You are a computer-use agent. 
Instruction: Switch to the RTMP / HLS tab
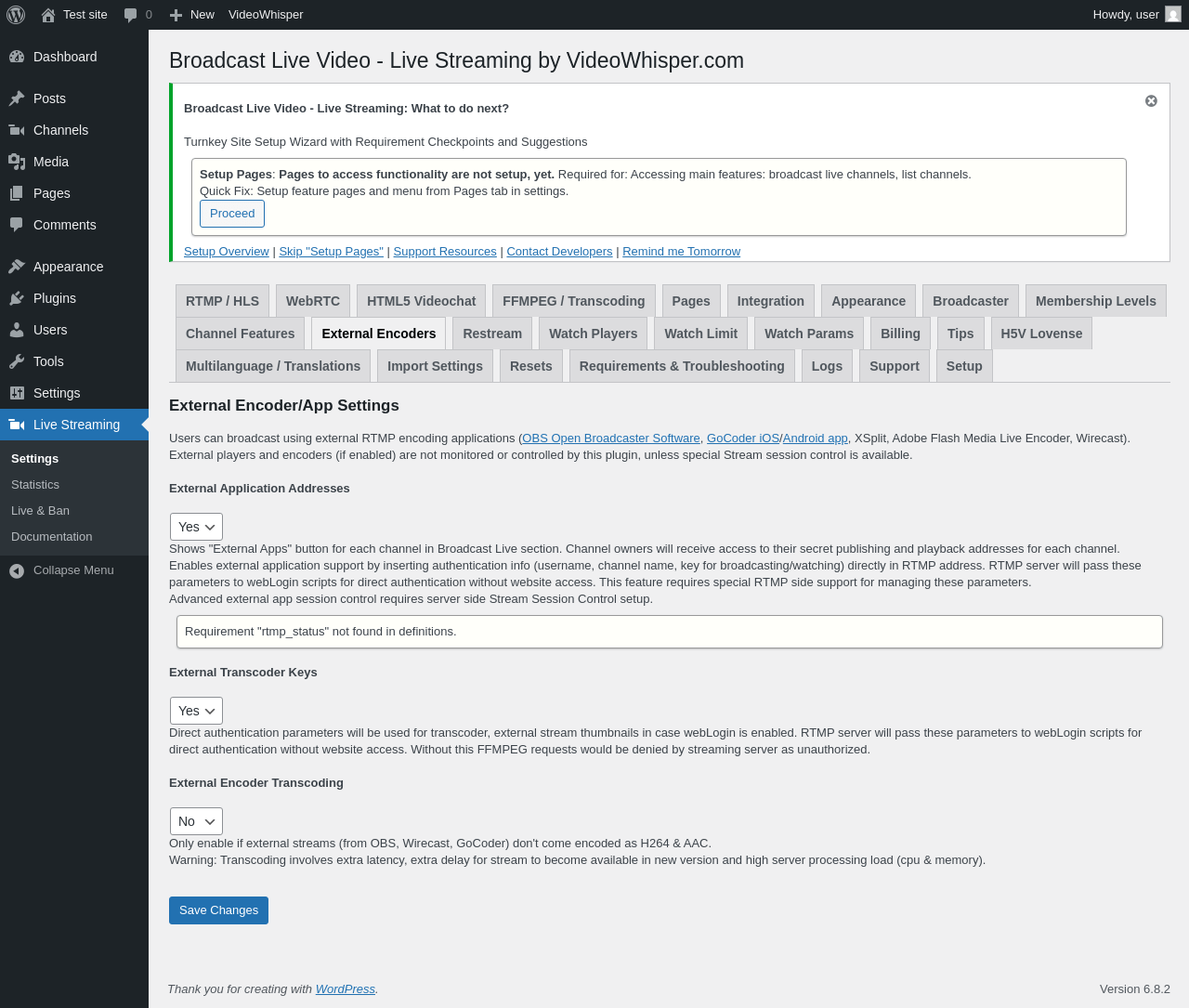coord(222,301)
